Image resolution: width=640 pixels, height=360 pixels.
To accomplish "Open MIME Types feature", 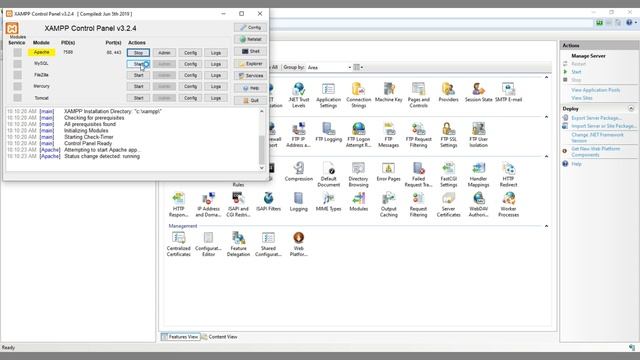I will tap(328, 202).
